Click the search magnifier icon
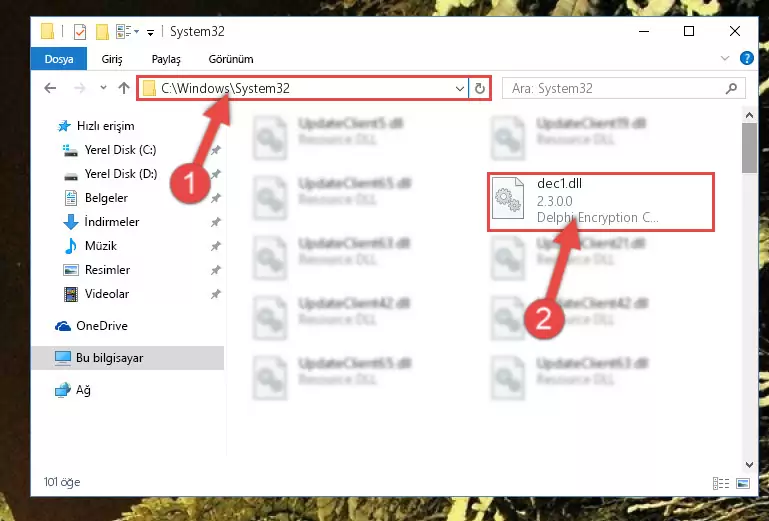Screen dimensions: 769x521 [x=731, y=88]
